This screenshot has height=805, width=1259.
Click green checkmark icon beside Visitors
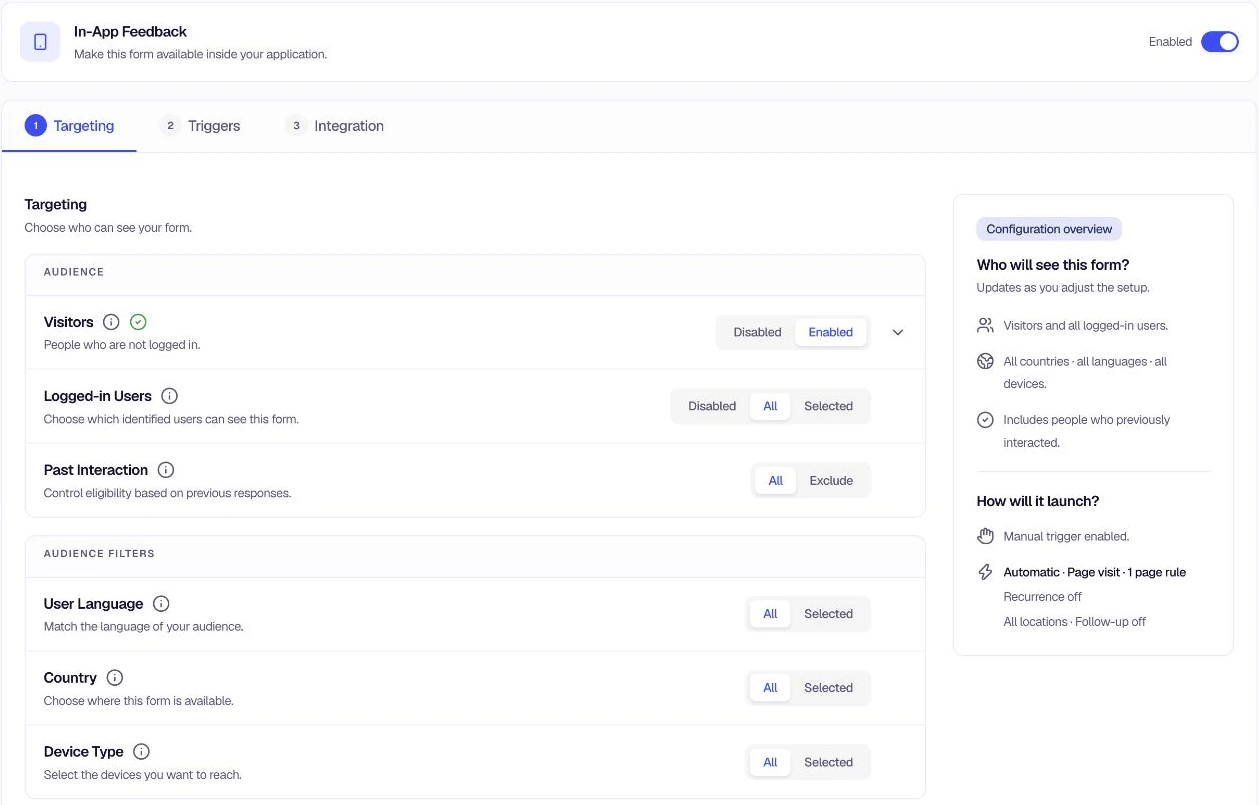(139, 322)
